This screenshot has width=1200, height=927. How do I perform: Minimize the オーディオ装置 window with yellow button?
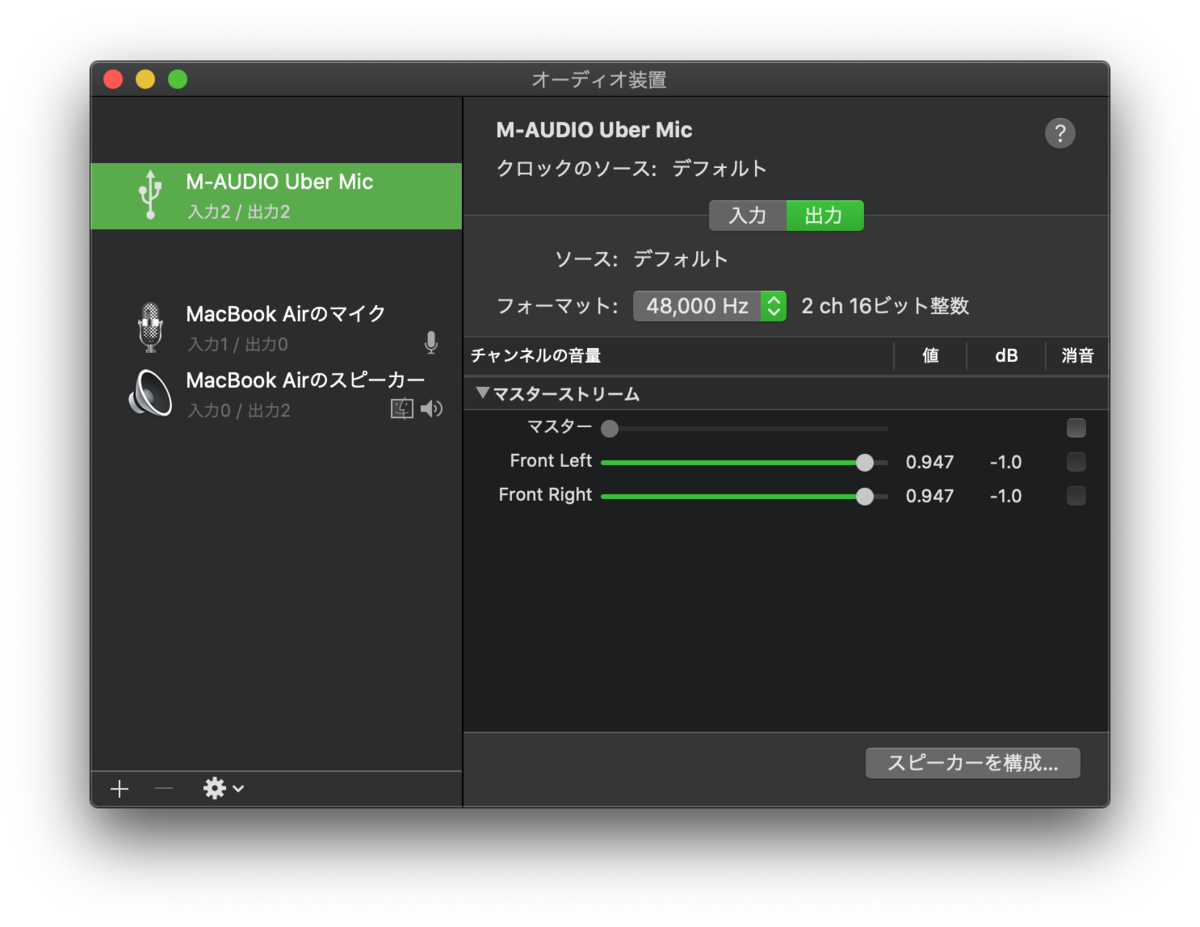[145, 79]
